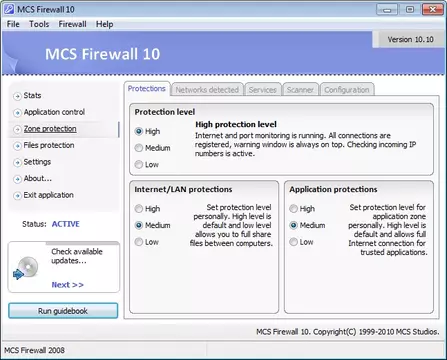Click the arrow icon next to Settings
The image size is (447, 360).
pos(17,162)
